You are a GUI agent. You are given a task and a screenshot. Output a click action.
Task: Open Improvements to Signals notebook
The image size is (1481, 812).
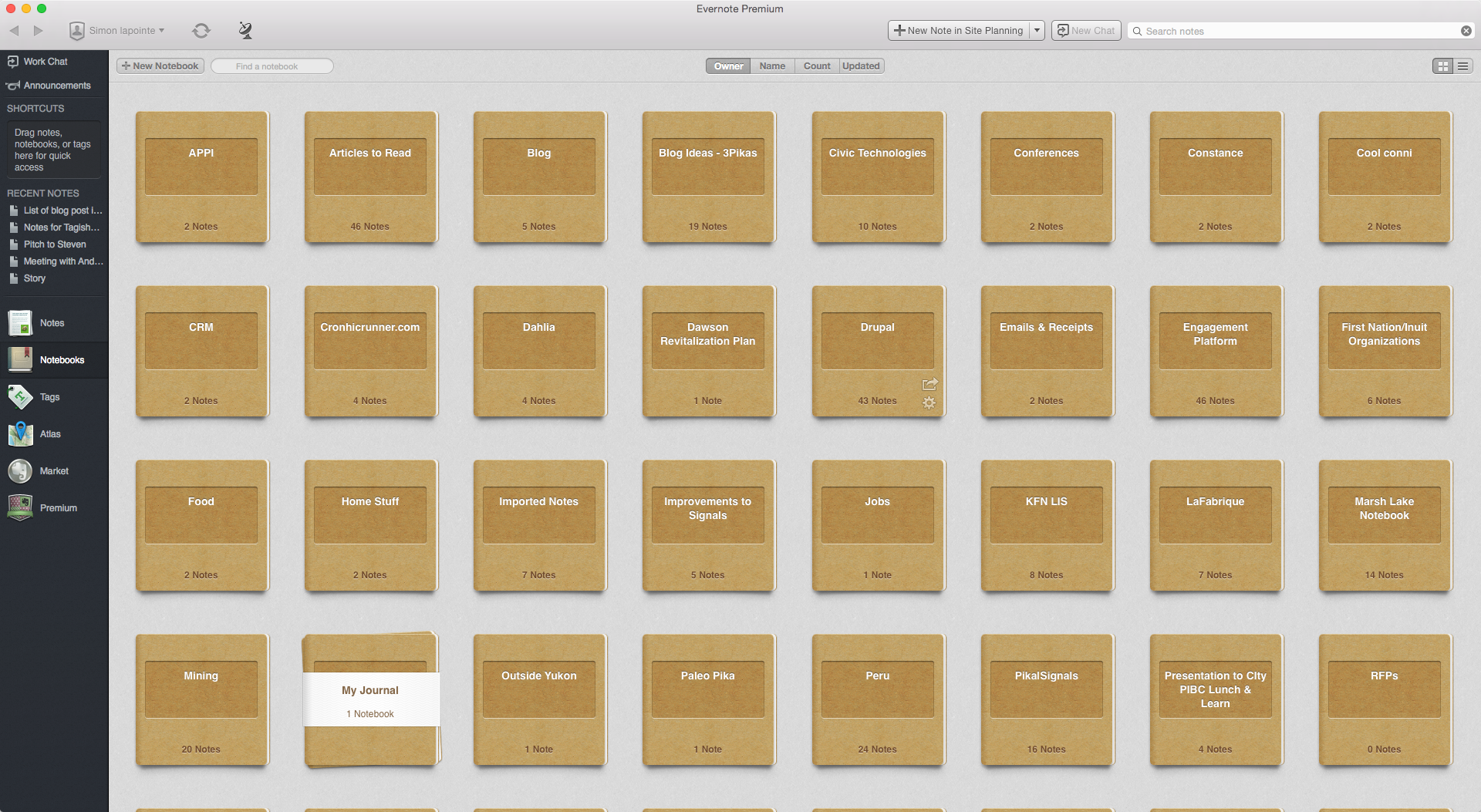[x=708, y=526]
